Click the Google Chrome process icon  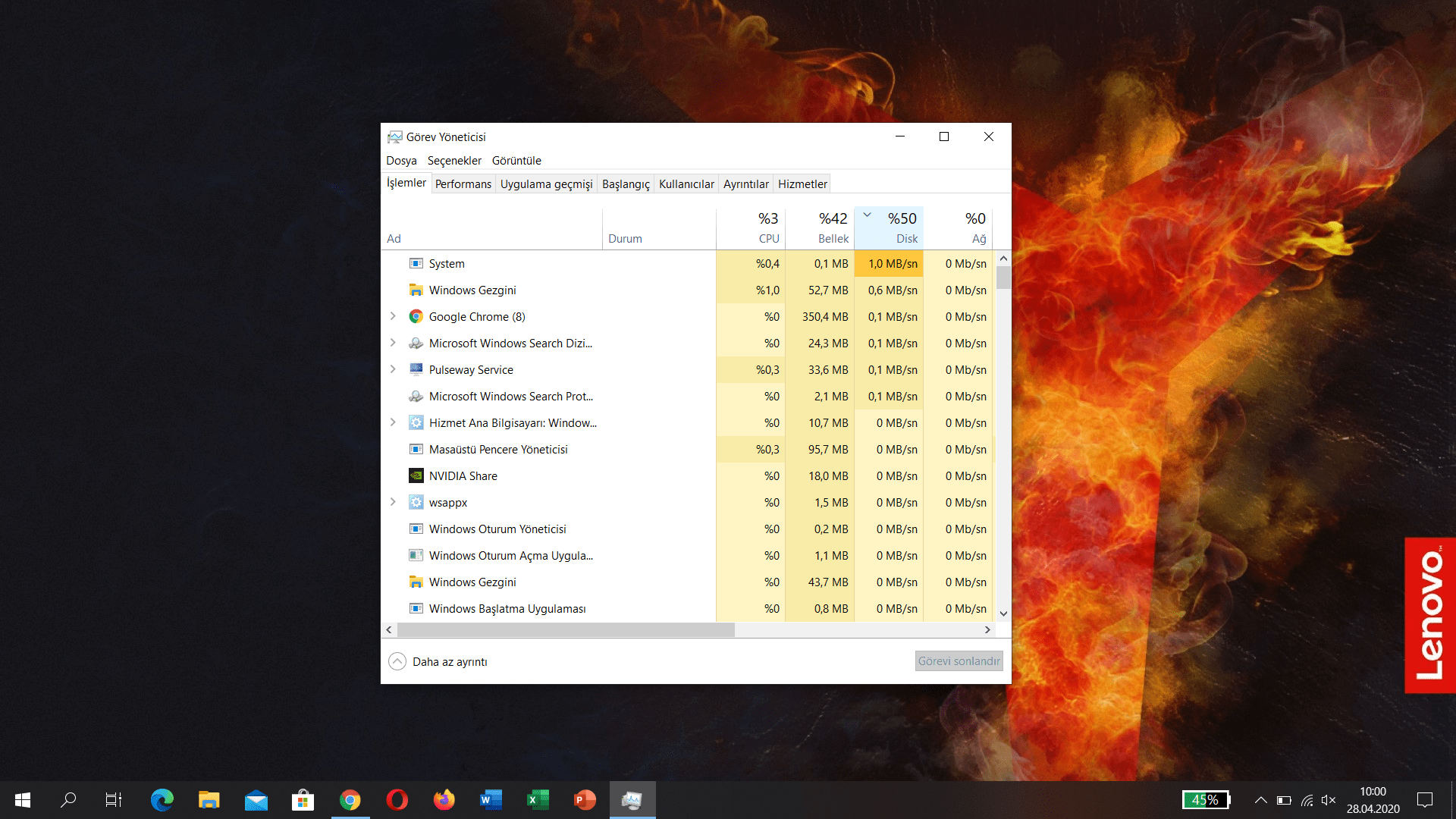416,316
